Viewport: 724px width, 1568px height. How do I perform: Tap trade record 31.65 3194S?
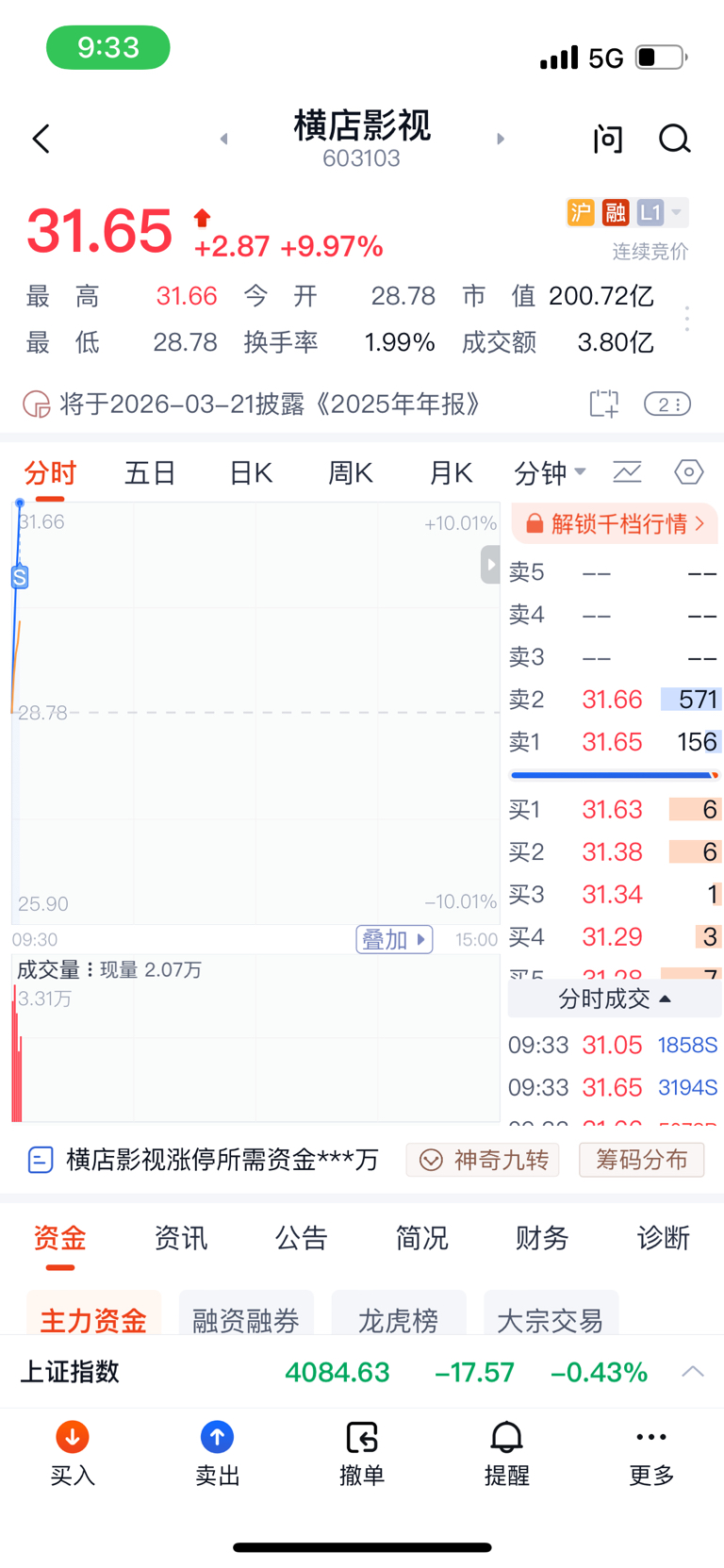pos(613,1087)
